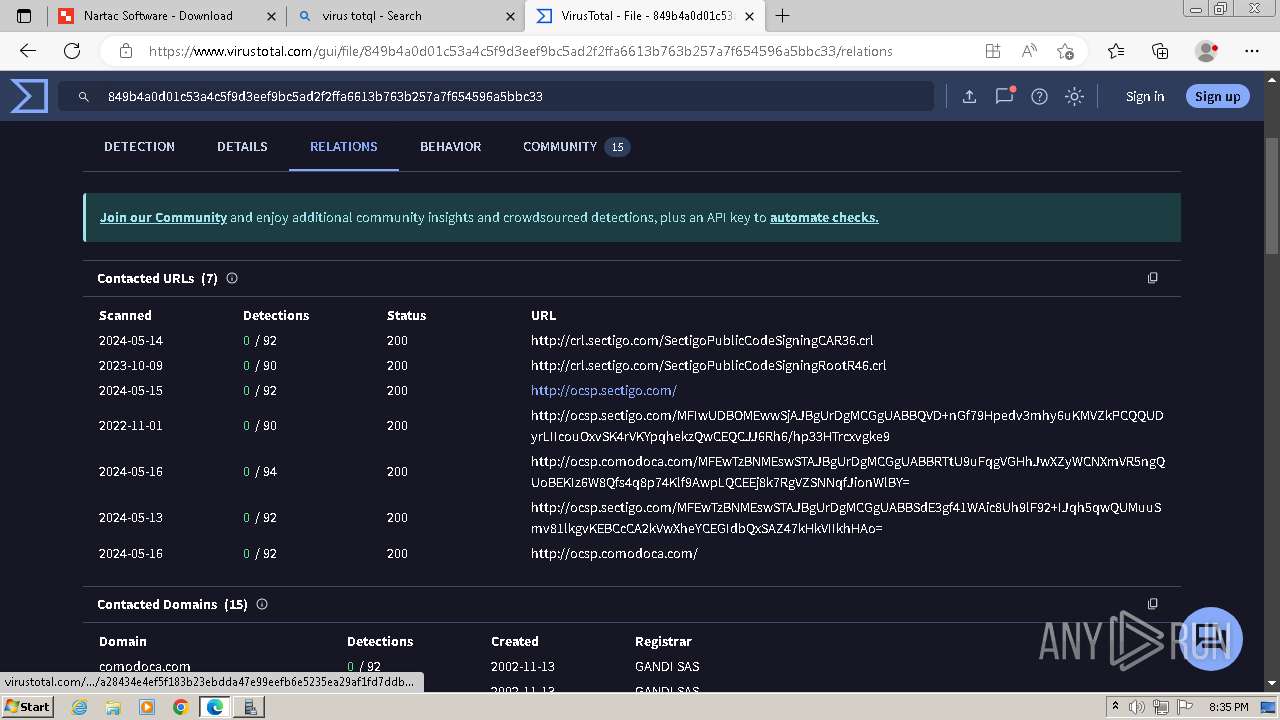1280x720 pixels.
Task: Open the tab actions menu icon
Action: click(24, 16)
